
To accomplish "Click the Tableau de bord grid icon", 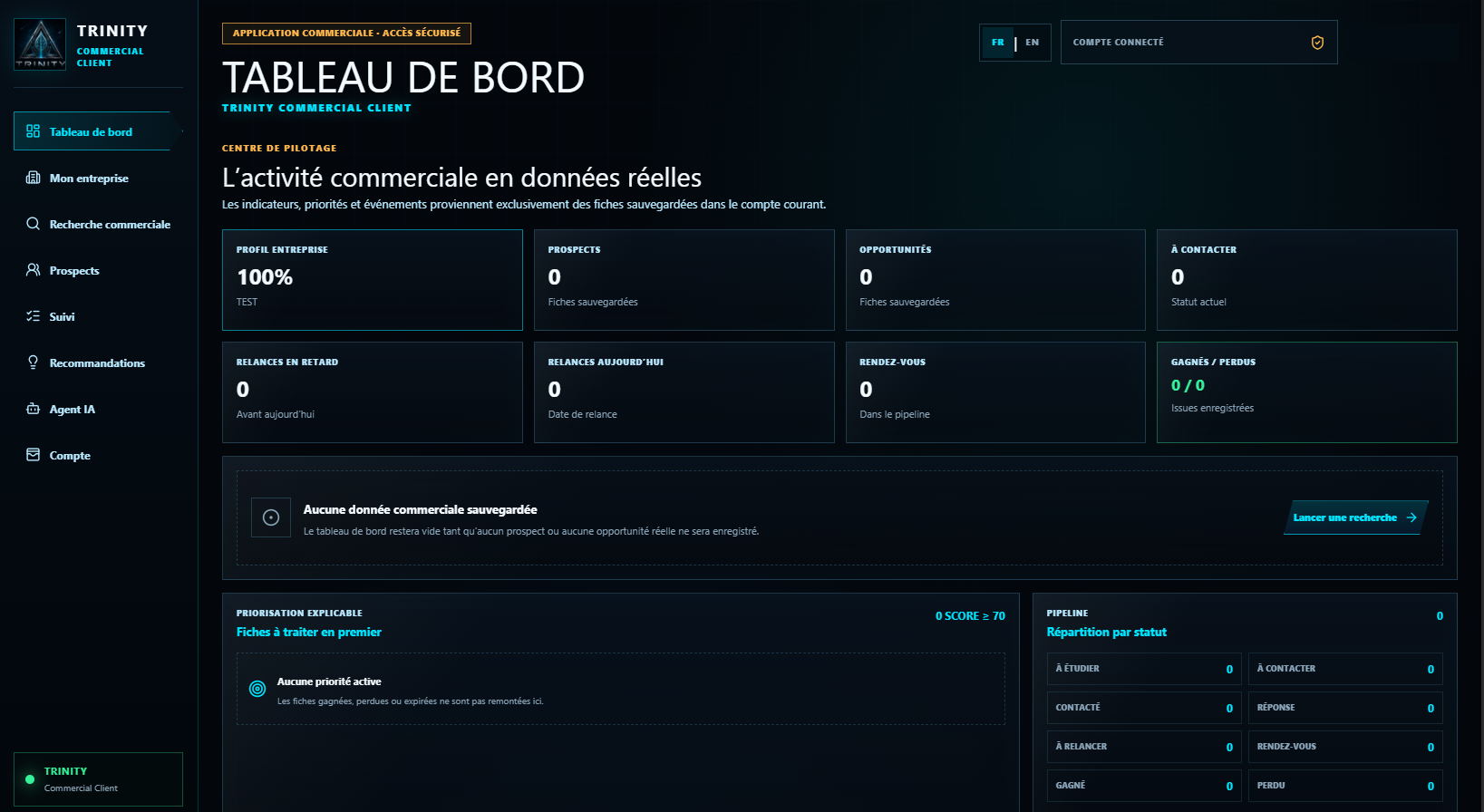I will pyautogui.click(x=34, y=131).
